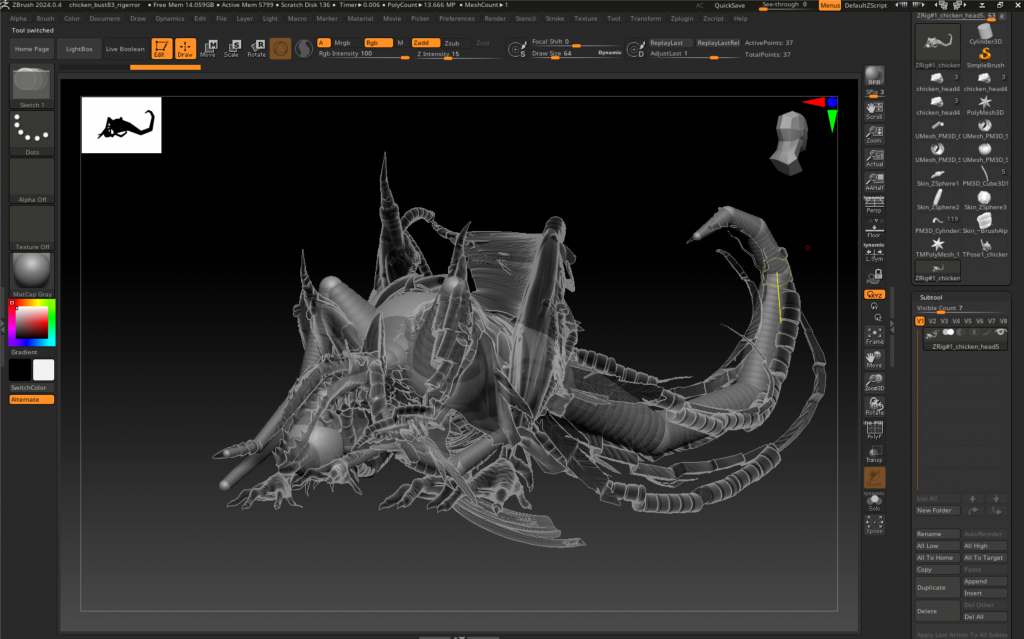Screen dimensions: 1024x639
Task: Click the camera head orientation widget
Action: [790, 143]
